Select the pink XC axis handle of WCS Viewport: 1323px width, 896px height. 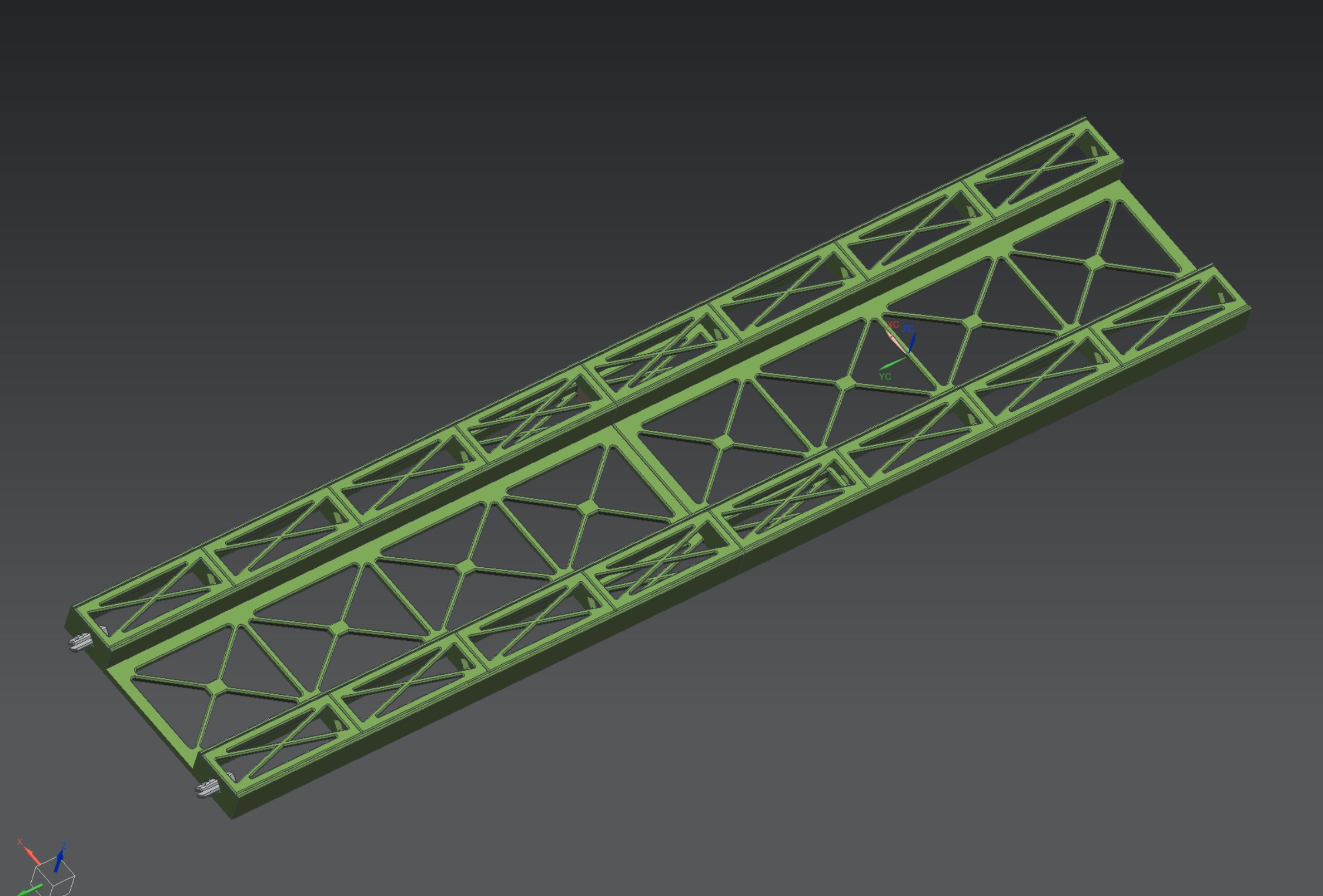[x=894, y=340]
